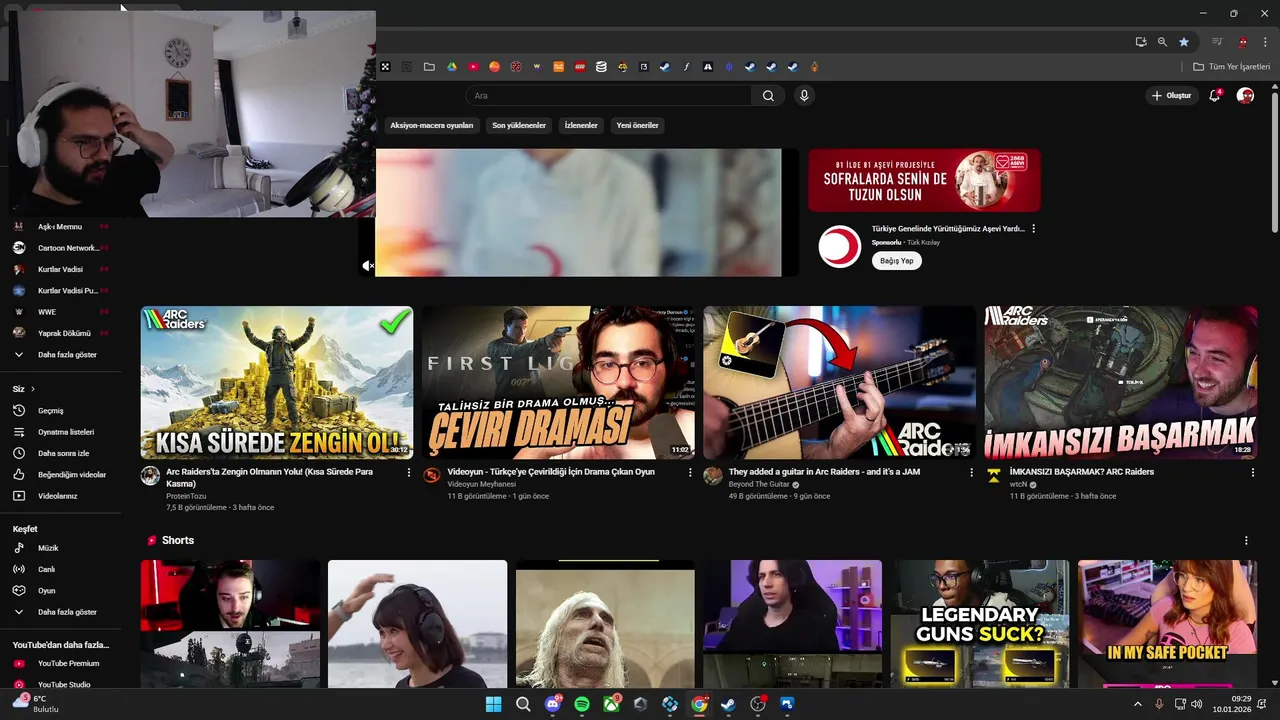This screenshot has height=720, width=1280.
Task: Expand the Siz section chevron
Action: (x=32, y=389)
